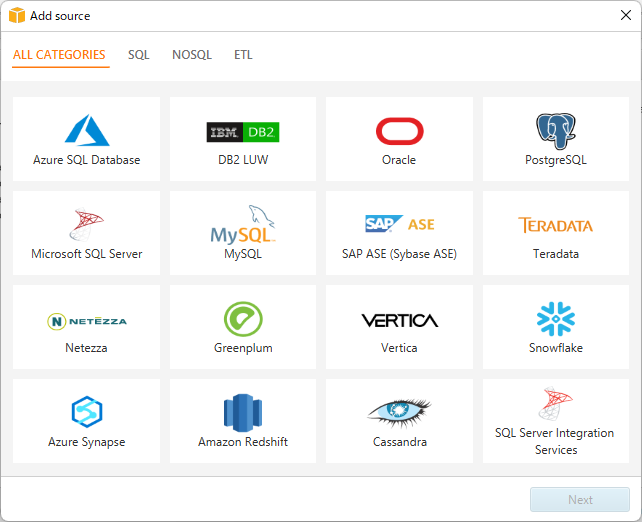Pick the Greenplum green circle icon

(243, 319)
